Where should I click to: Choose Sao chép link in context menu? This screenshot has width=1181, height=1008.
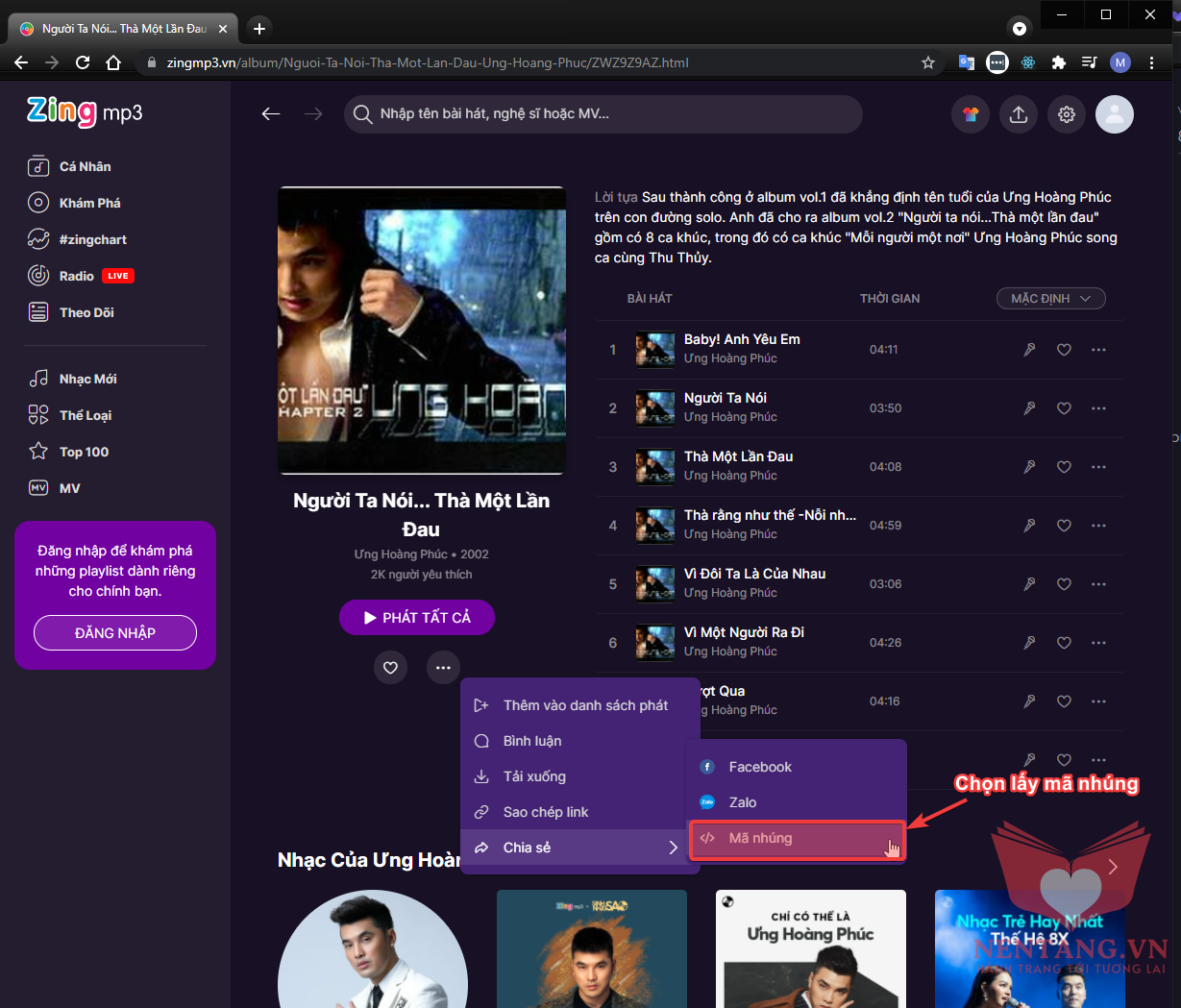point(546,812)
